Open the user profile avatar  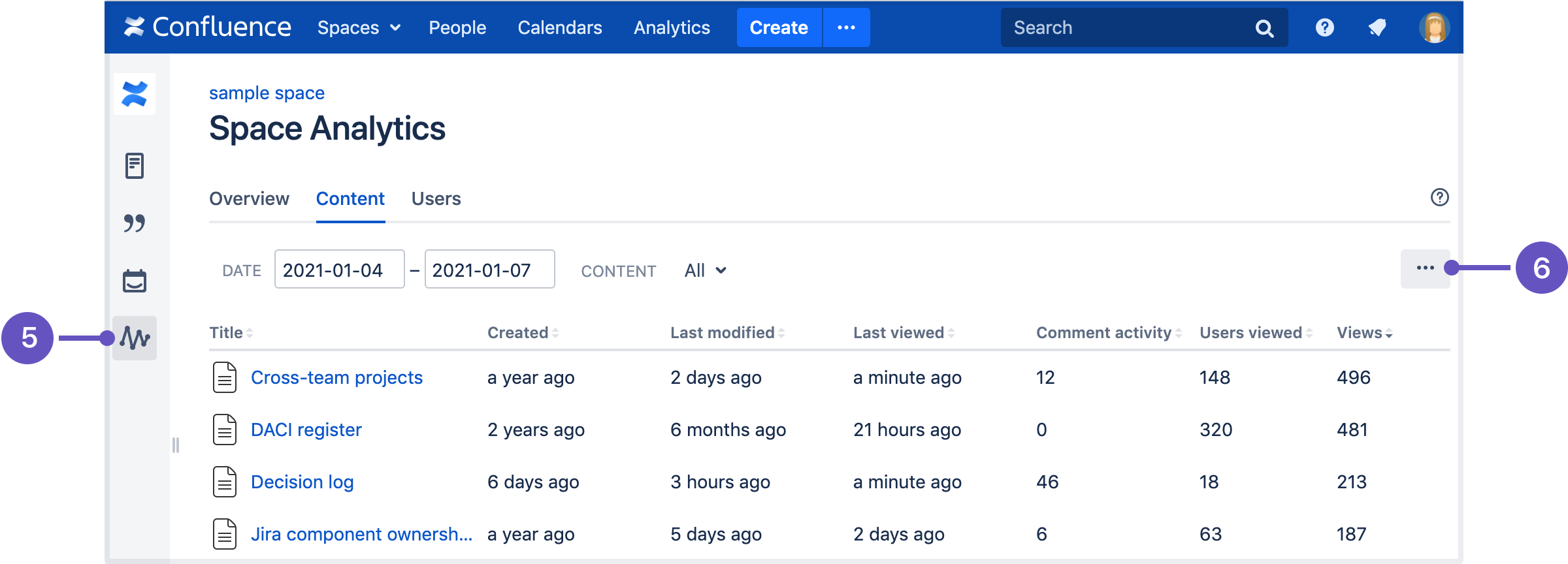[1434, 27]
